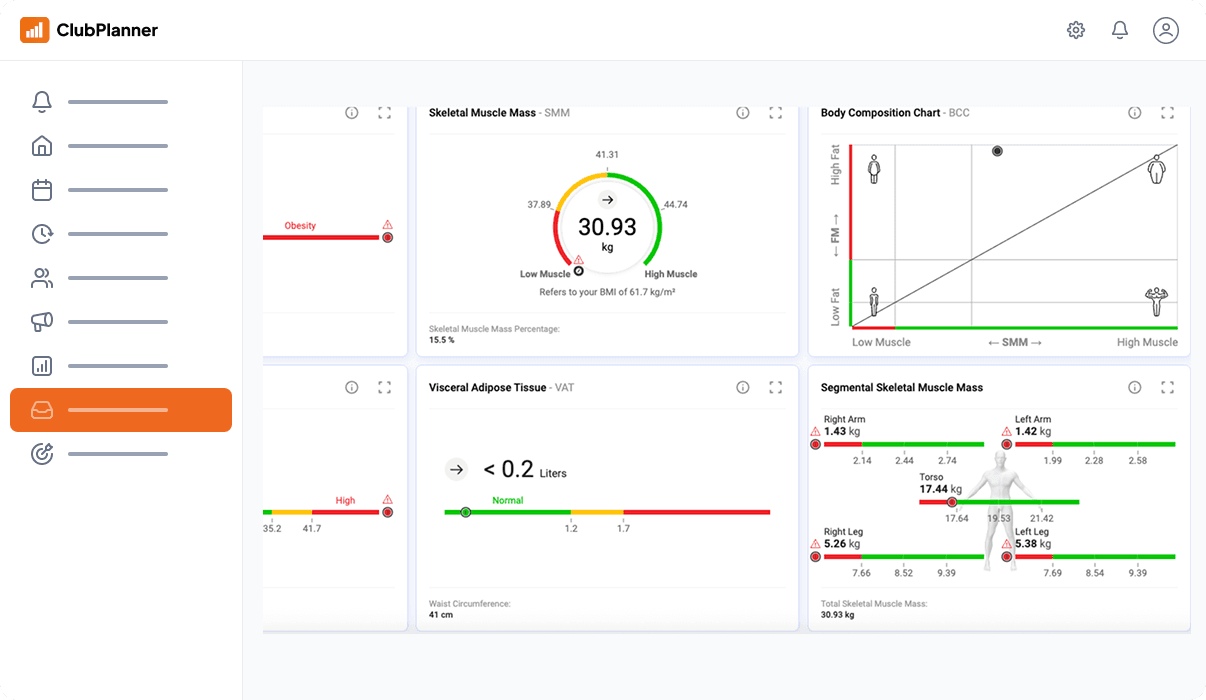Show info for Visceral Adipose Tissue card
Viewport: 1206px width, 700px height.
743,387
